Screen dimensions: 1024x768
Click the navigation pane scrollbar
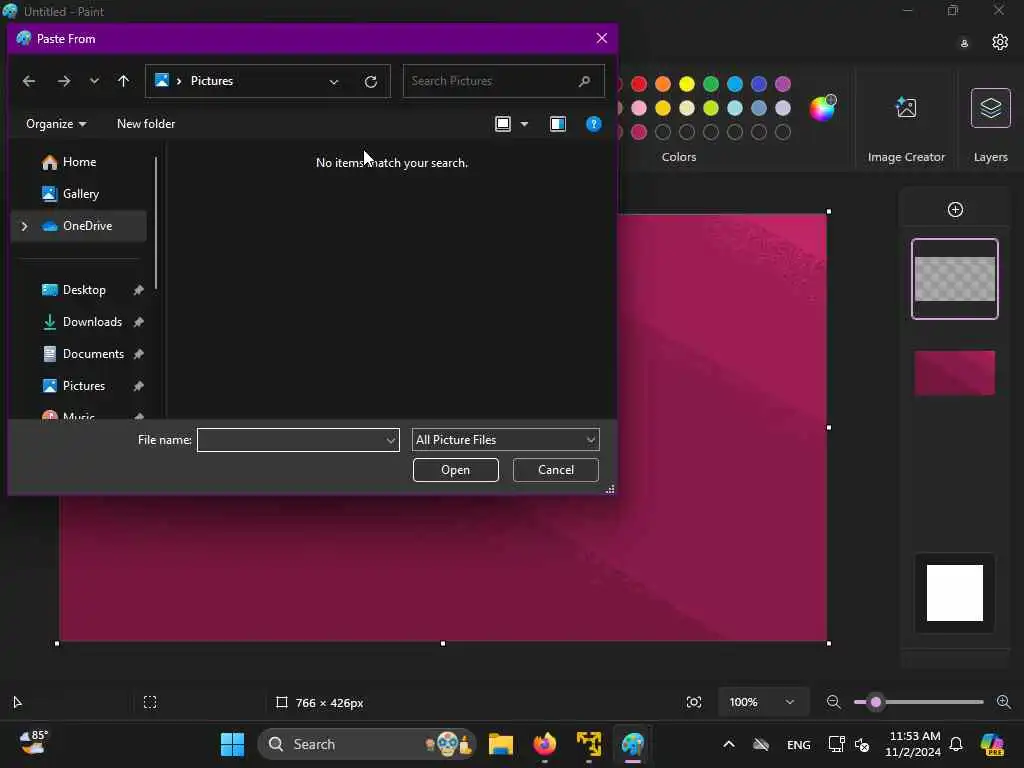click(x=155, y=222)
